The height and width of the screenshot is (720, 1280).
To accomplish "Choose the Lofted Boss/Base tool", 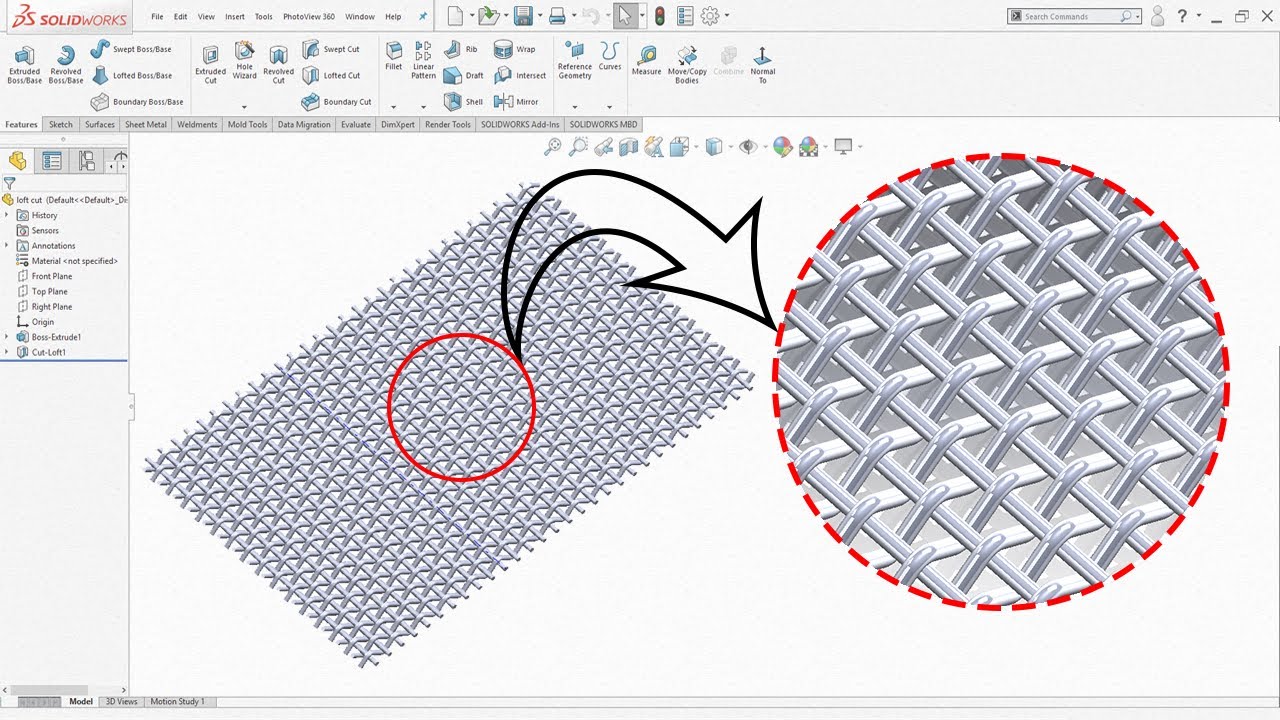I will click(131, 75).
